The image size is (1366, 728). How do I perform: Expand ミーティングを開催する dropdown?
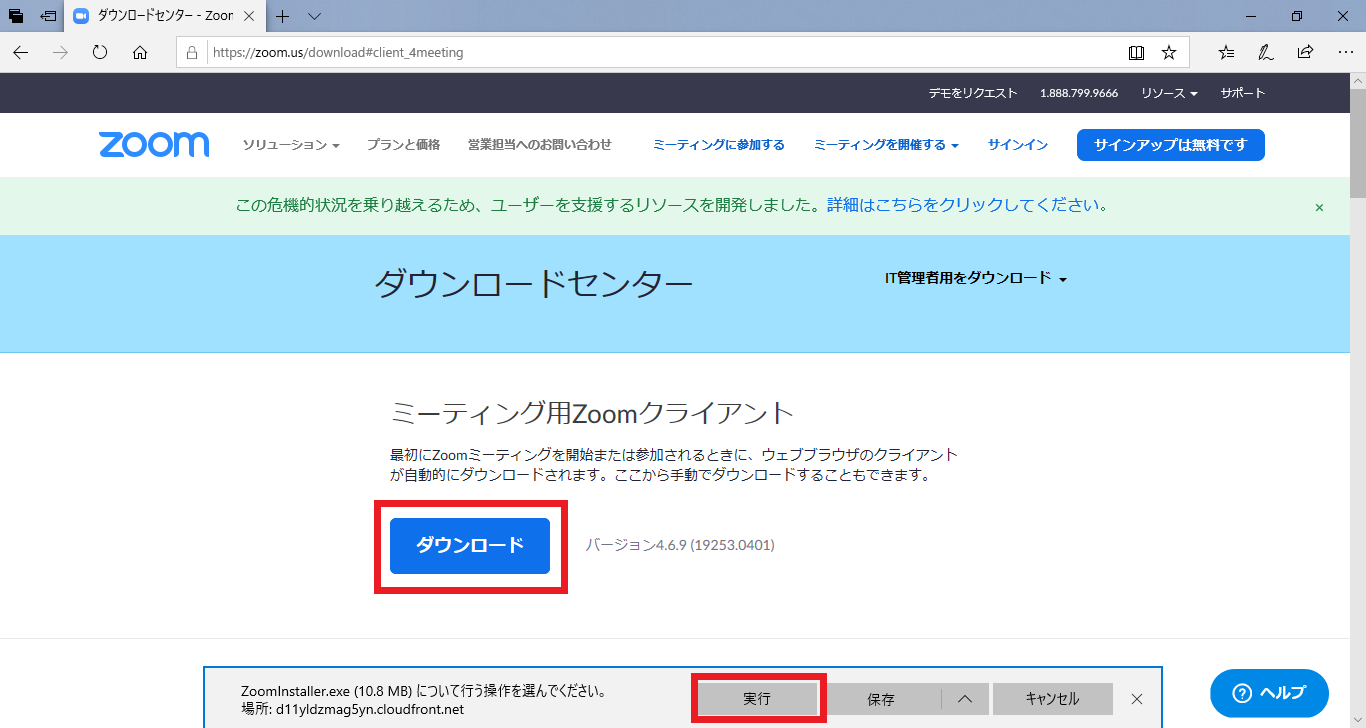click(x=886, y=145)
